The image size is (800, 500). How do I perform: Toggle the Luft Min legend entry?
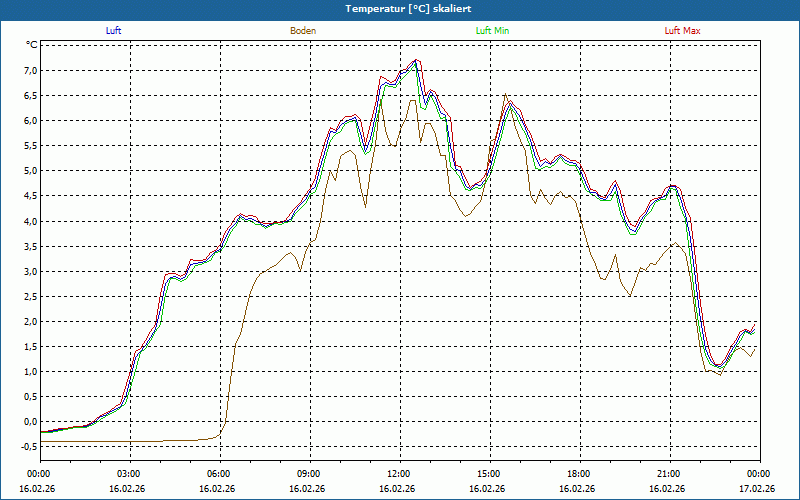[493, 31]
